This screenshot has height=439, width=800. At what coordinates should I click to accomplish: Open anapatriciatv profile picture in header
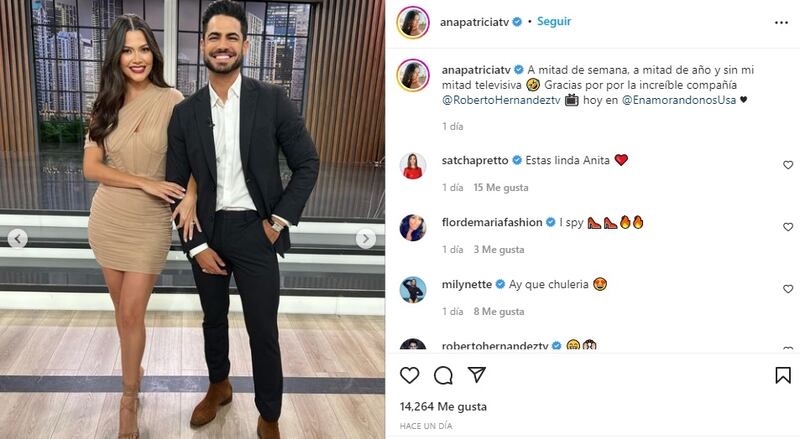[413, 22]
